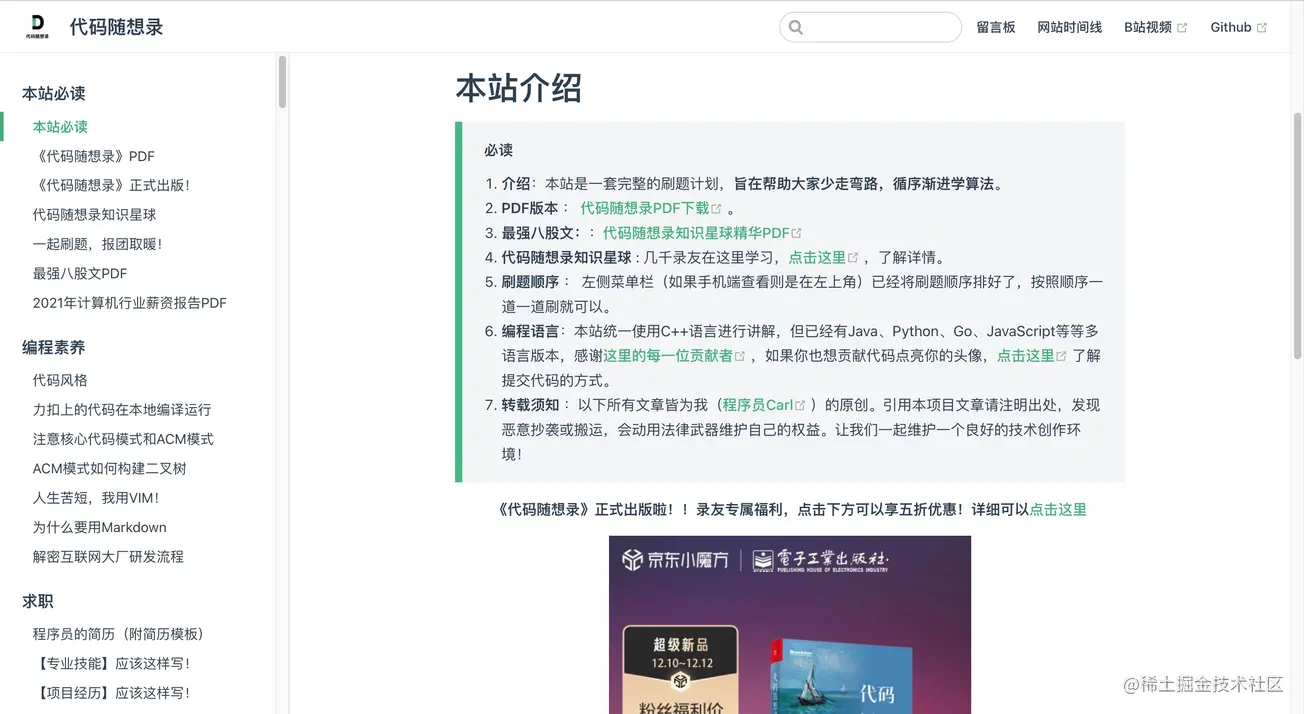Click the 转载须知 bold label

click(x=530, y=405)
